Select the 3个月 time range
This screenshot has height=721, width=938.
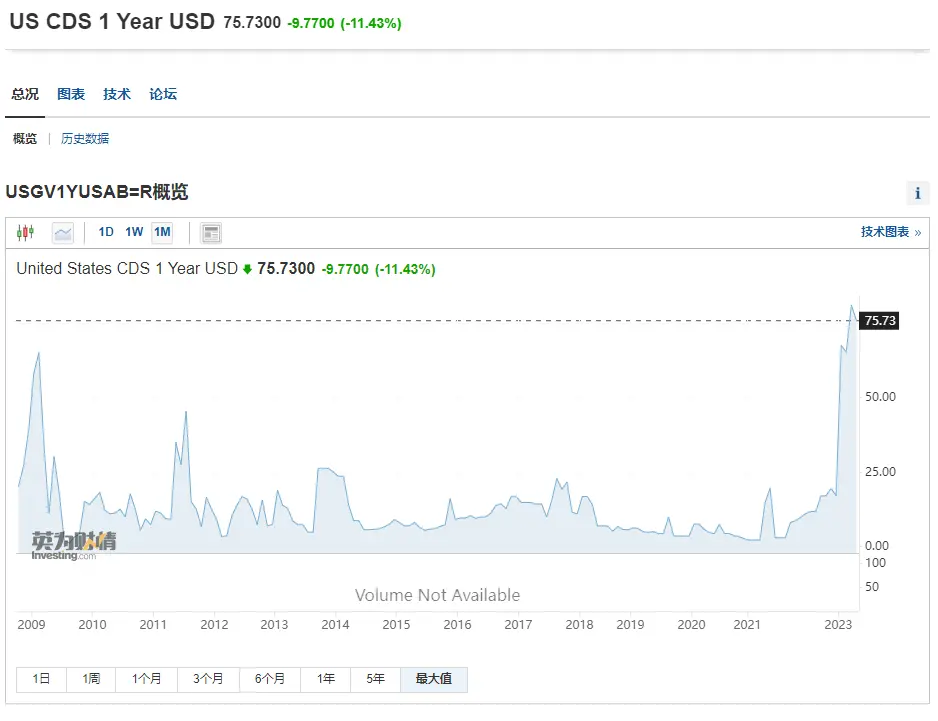tap(208, 679)
